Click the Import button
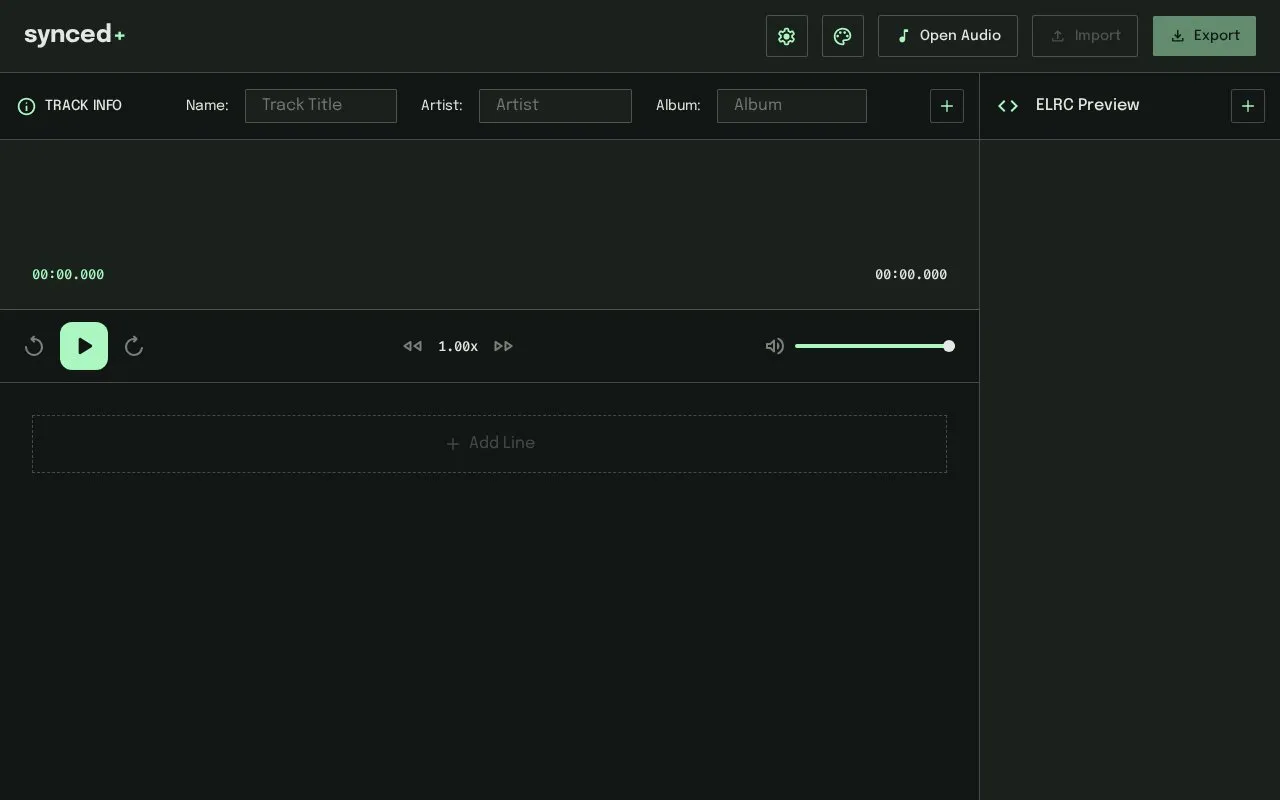This screenshot has height=800, width=1280. tap(1085, 36)
